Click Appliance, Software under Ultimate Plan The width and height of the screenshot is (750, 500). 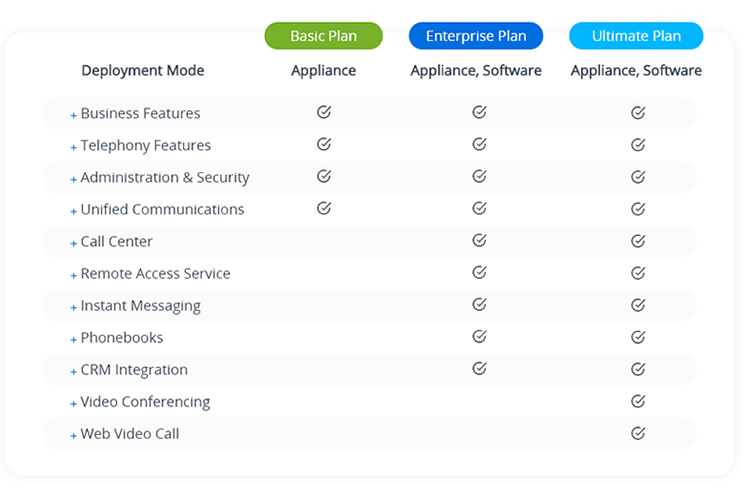pos(636,71)
